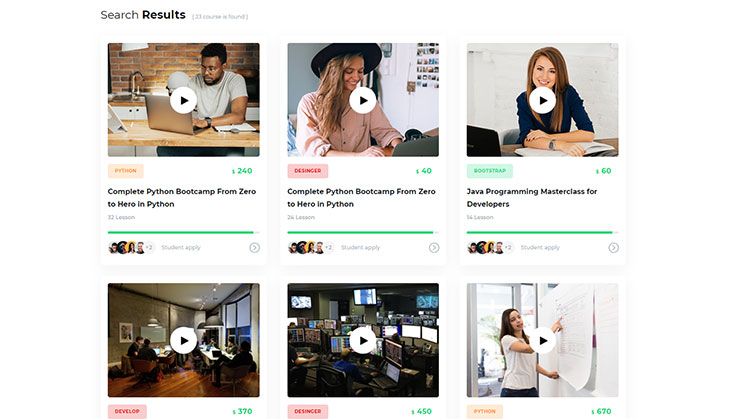Play the multi-monitor control room course video
Screen dimensions: 737x419
(x=363, y=340)
